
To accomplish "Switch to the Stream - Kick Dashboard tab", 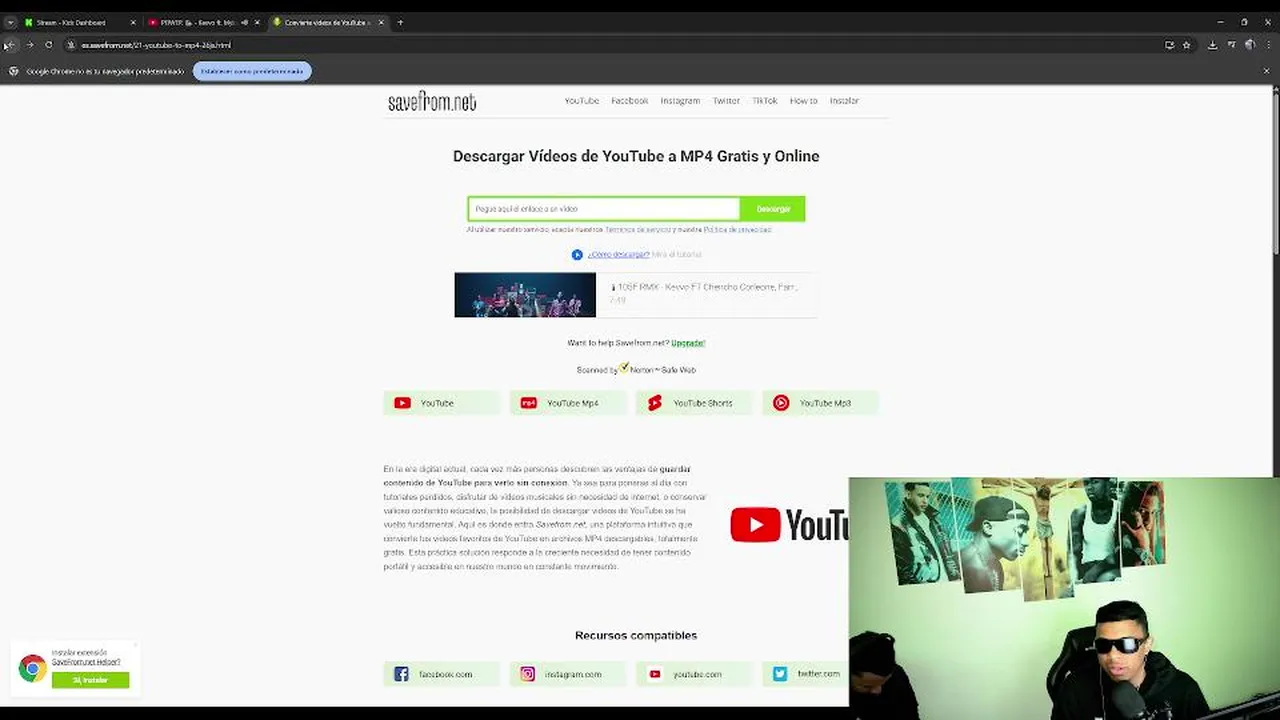I will (x=79, y=22).
